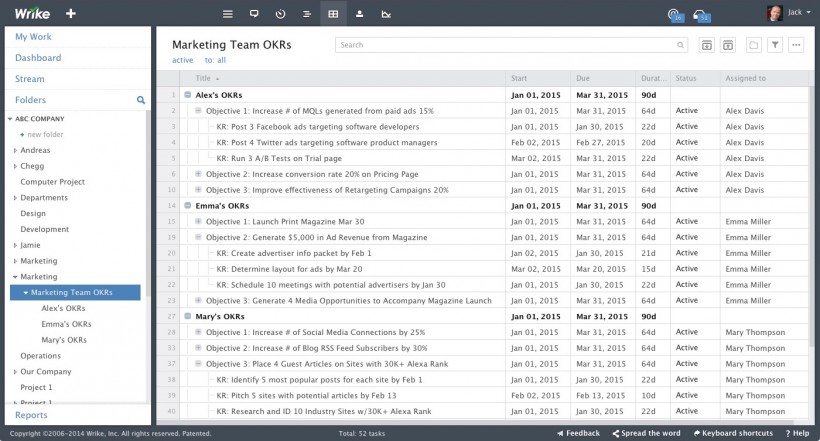
Task: Collapse the Mary's OKRs group row
Action: (188, 316)
